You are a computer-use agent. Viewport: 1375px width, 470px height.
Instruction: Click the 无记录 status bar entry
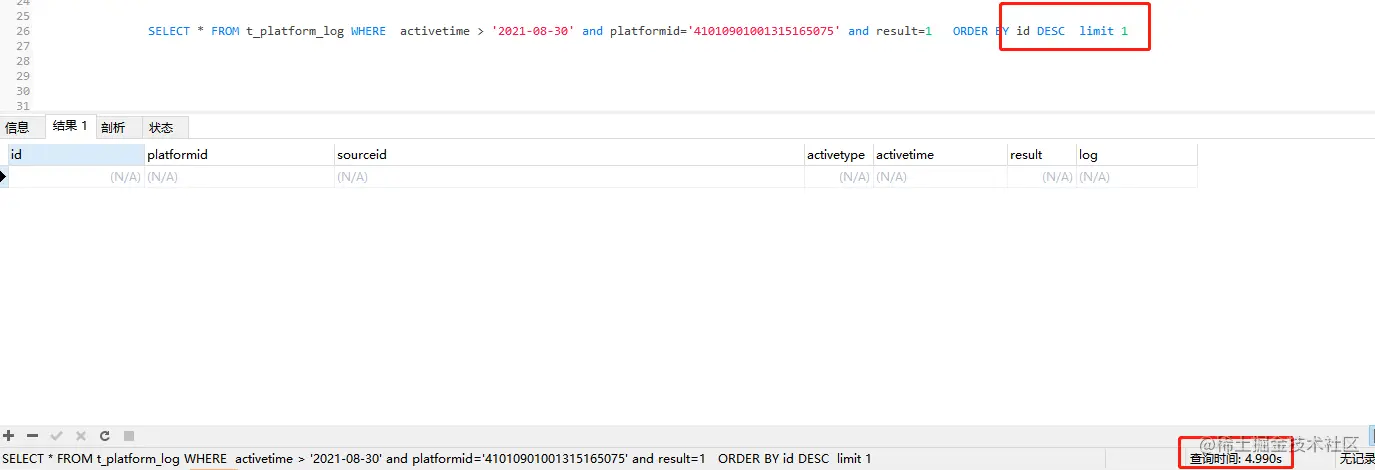click(x=1357, y=459)
